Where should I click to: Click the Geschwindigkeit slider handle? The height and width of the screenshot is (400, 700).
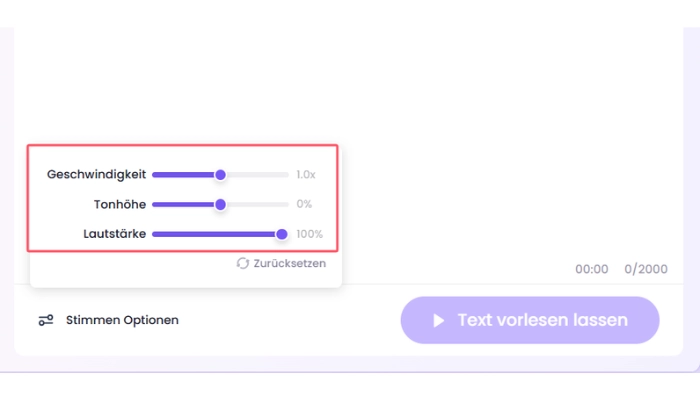pyautogui.click(x=220, y=175)
